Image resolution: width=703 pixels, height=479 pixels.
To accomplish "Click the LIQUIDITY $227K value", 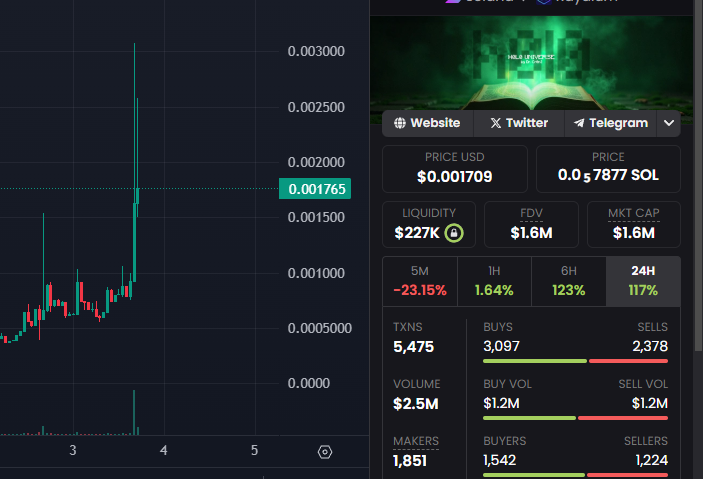I will [x=417, y=233].
